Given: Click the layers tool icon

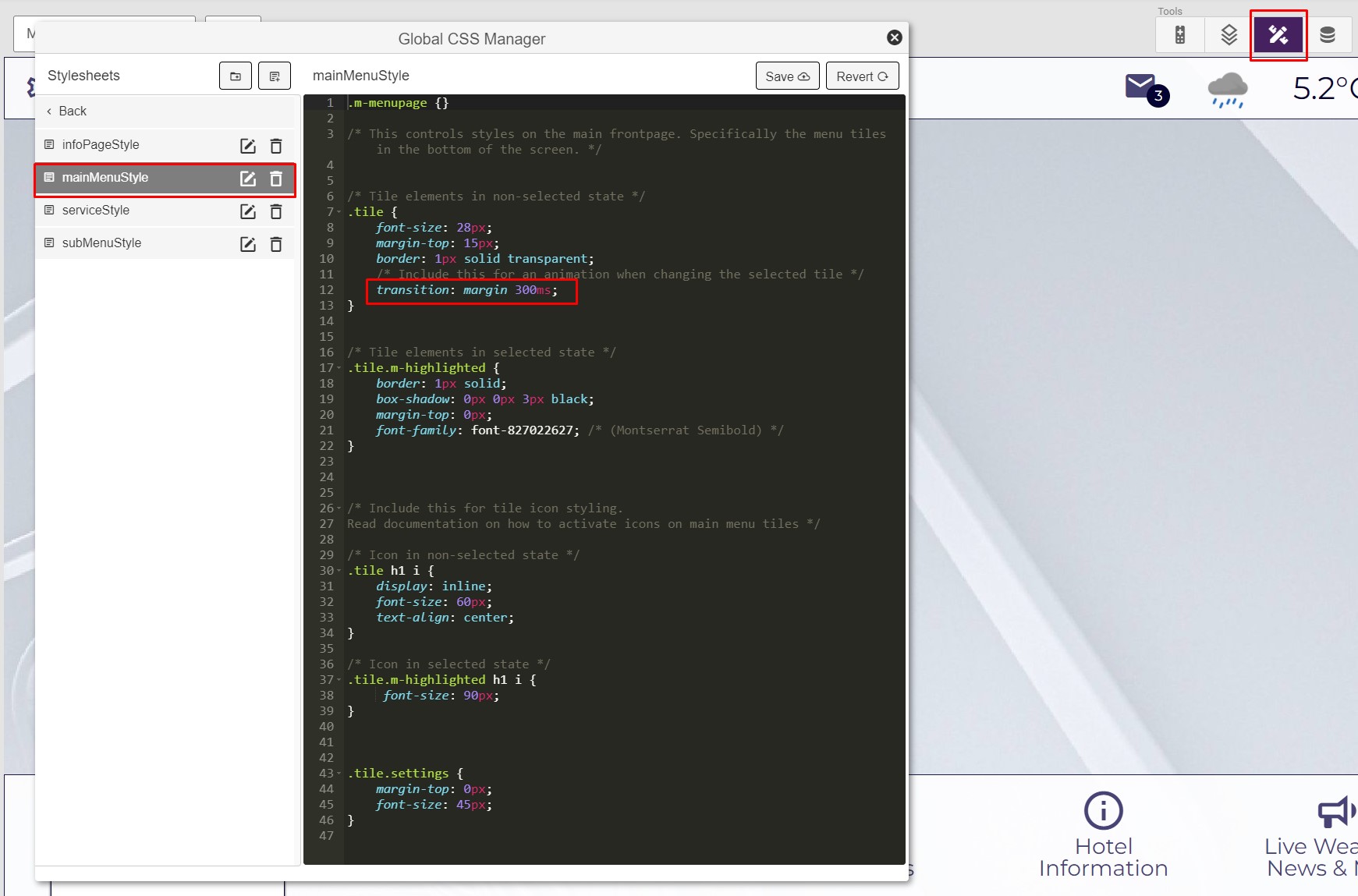Looking at the screenshot, I should tap(1229, 35).
